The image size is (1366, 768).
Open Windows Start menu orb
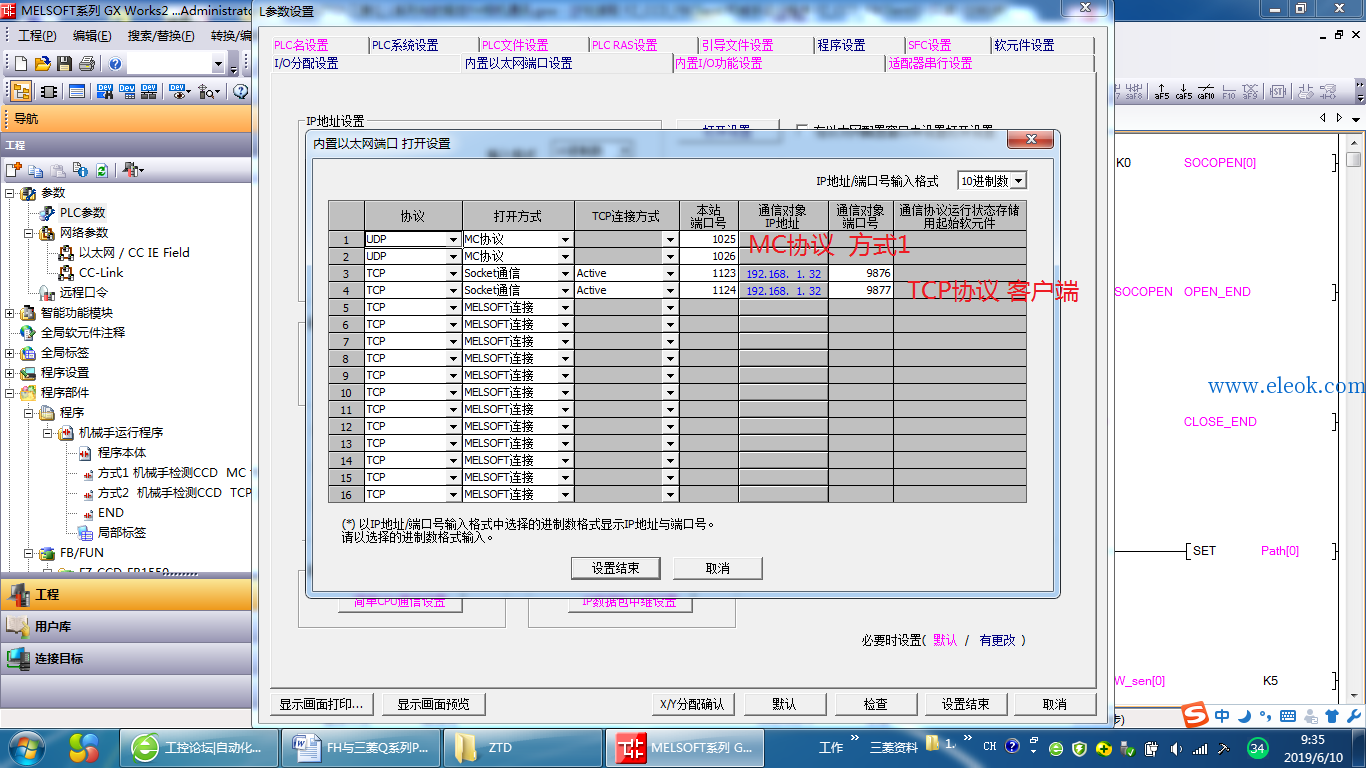click(27, 747)
